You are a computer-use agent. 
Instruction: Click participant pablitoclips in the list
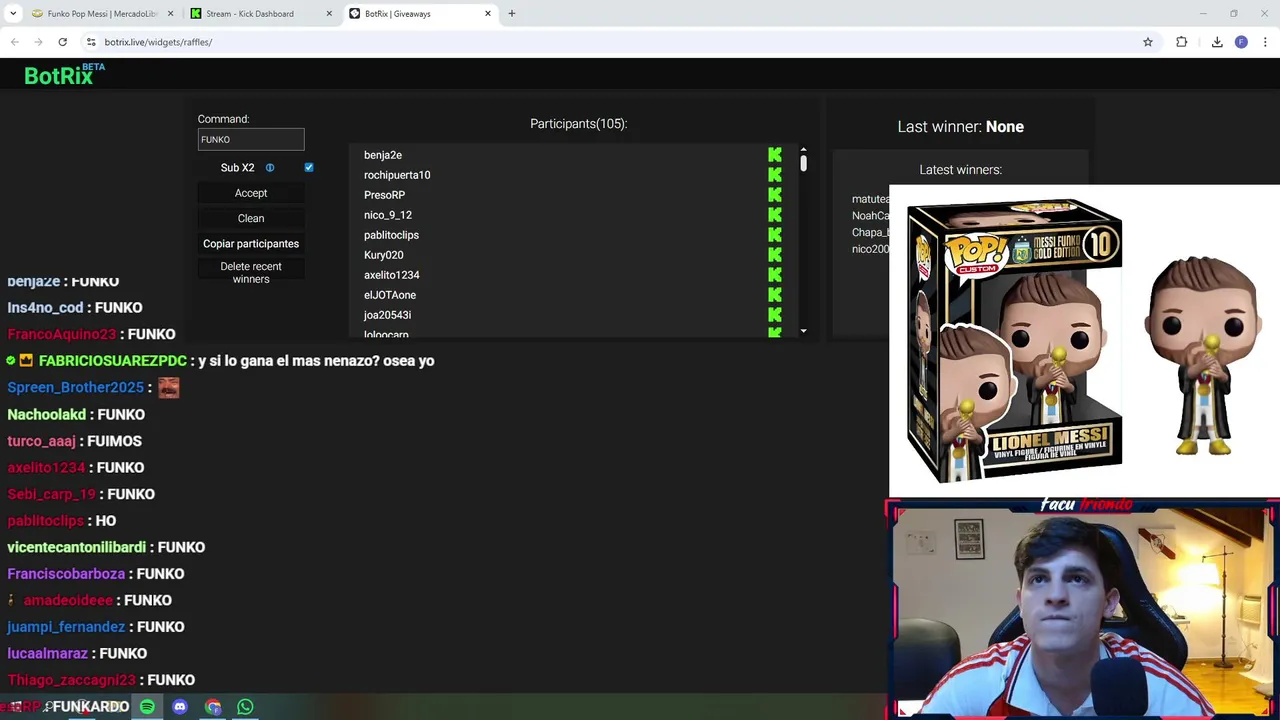click(391, 235)
